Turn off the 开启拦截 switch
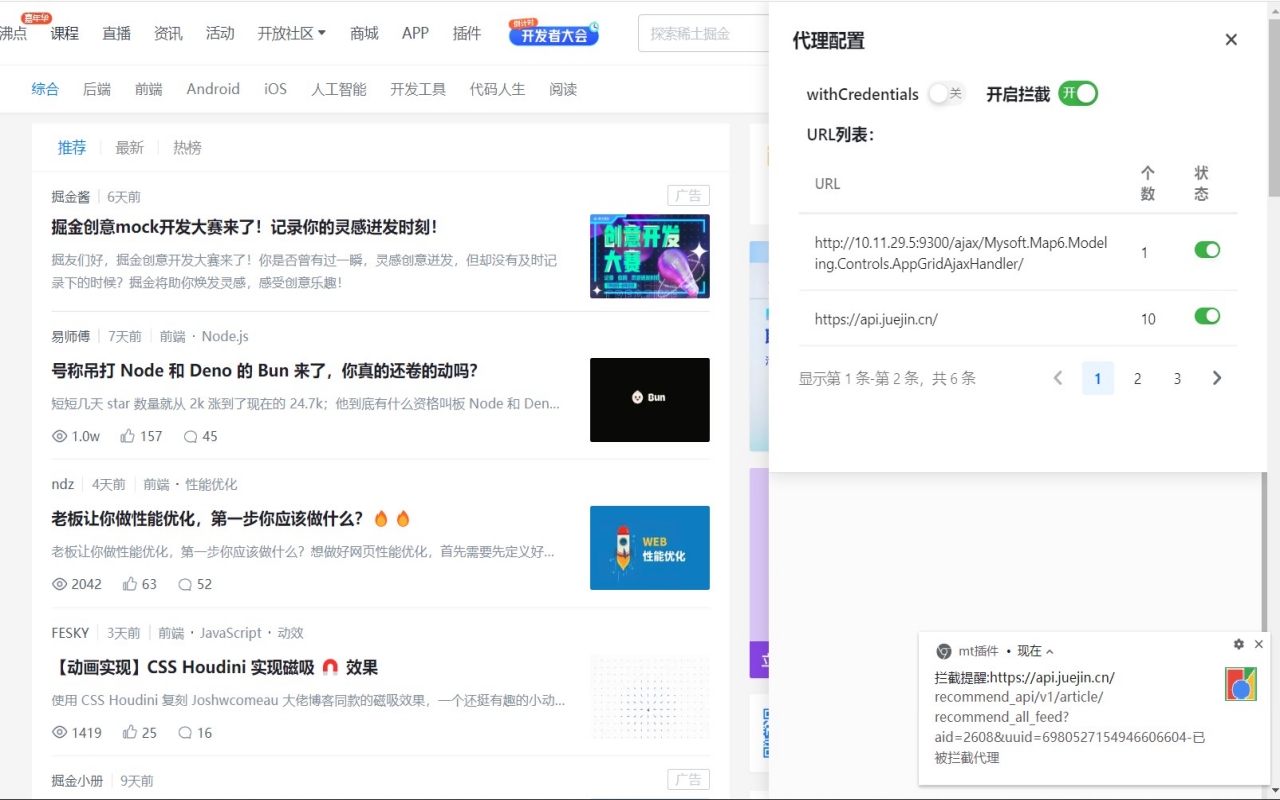This screenshot has height=800, width=1280. pos(1078,94)
